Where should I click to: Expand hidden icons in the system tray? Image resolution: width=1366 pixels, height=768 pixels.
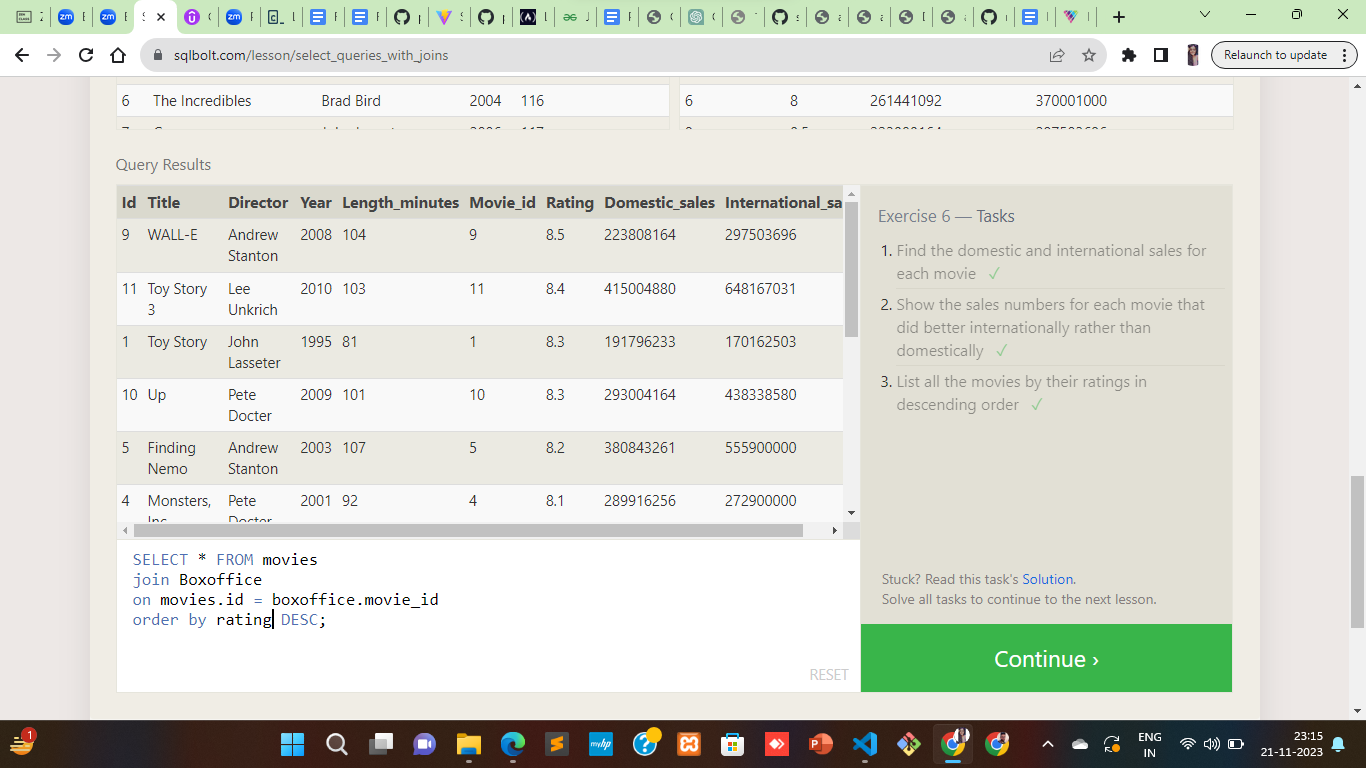coord(1047,743)
